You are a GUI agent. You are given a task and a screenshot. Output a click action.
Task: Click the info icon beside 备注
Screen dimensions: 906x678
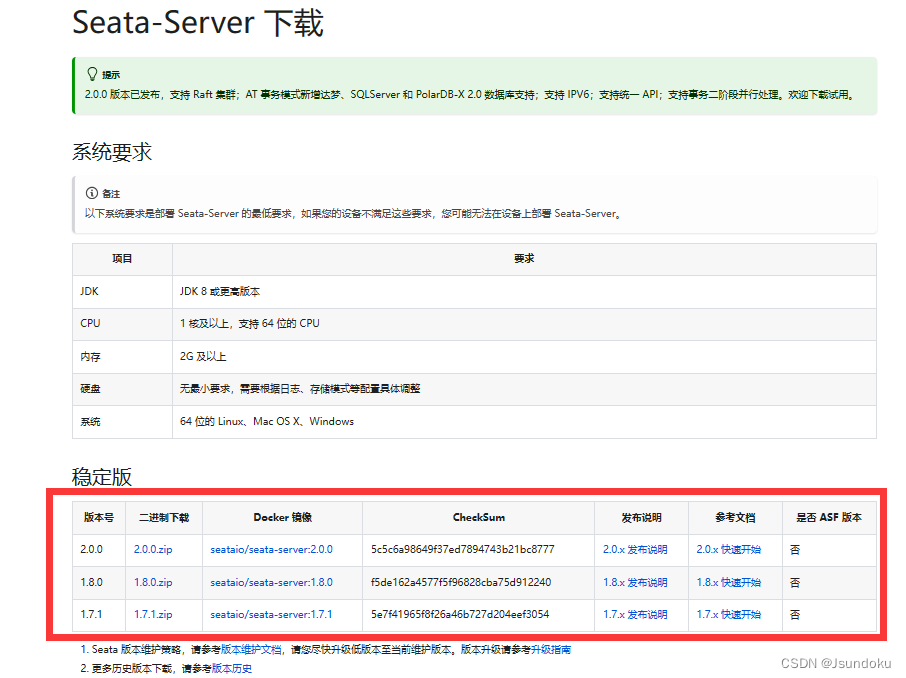click(x=92, y=193)
